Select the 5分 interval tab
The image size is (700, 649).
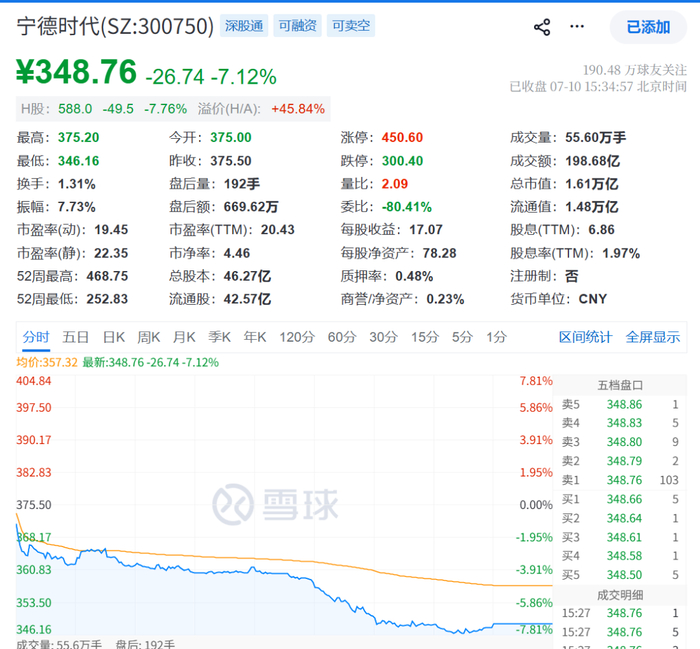(x=462, y=337)
